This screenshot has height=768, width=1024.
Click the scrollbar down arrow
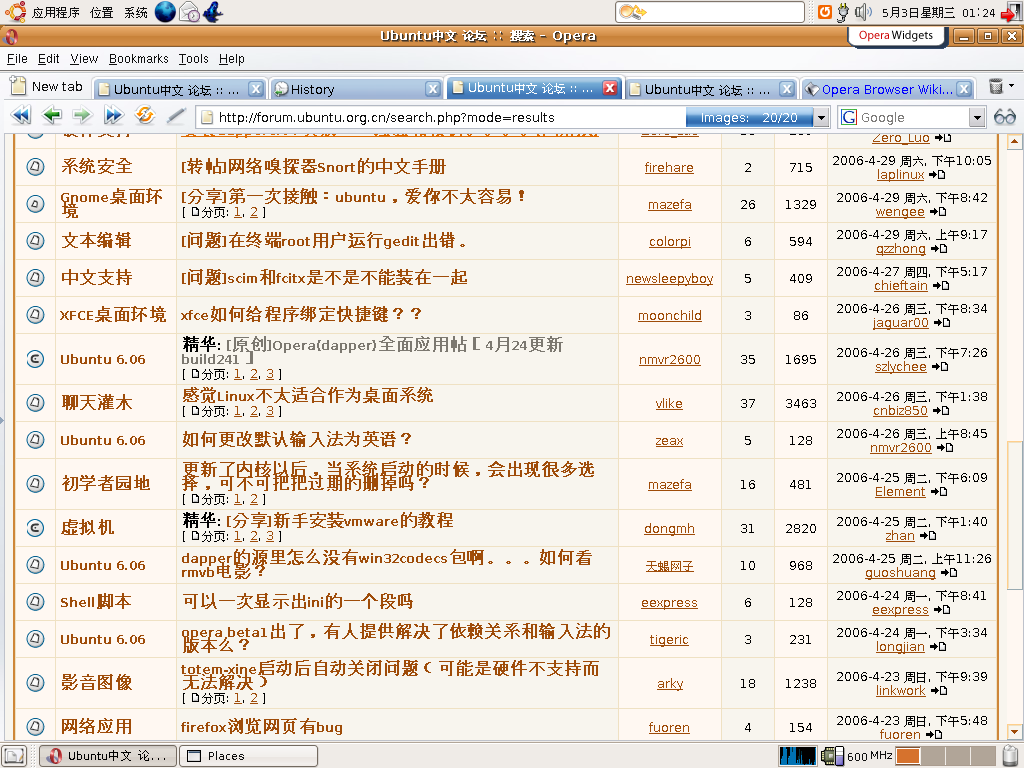[x=1014, y=731]
